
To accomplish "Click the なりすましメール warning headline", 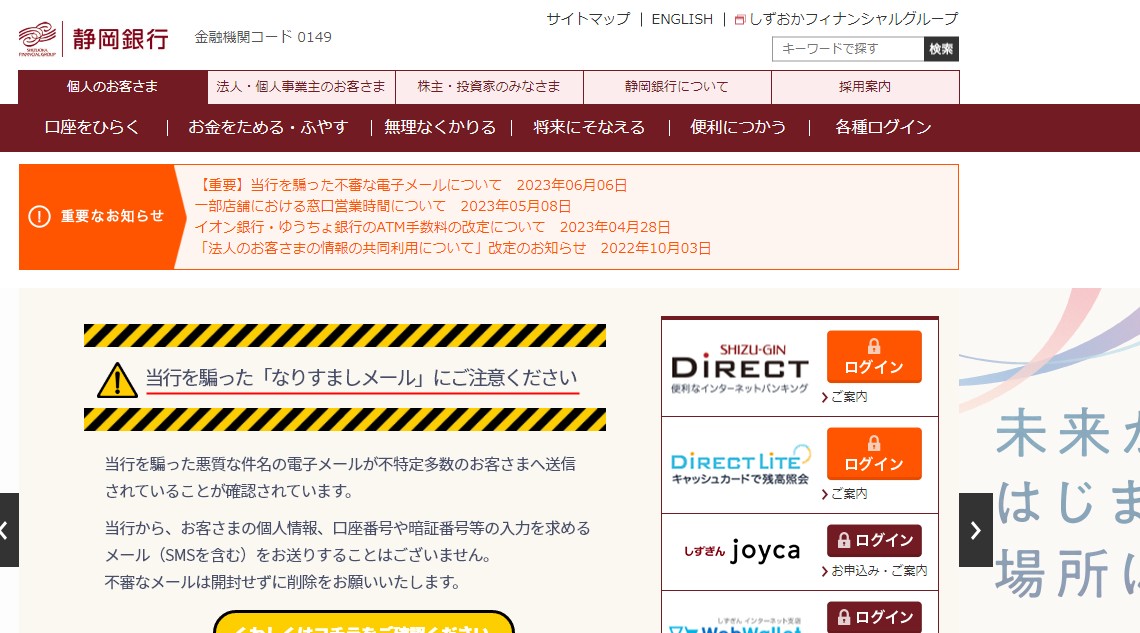I will (x=362, y=378).
